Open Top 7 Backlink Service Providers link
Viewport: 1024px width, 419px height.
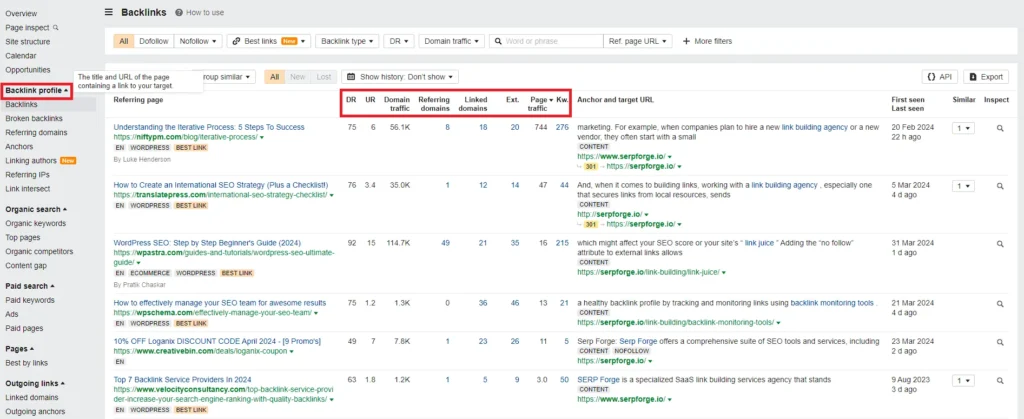coord(182,379)
